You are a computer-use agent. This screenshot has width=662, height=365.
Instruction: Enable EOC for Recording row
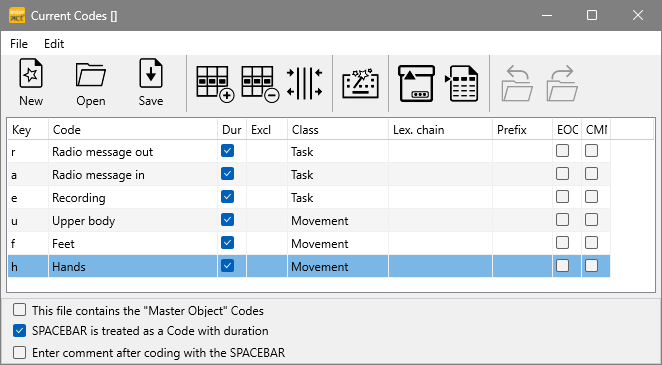[562, 197]
